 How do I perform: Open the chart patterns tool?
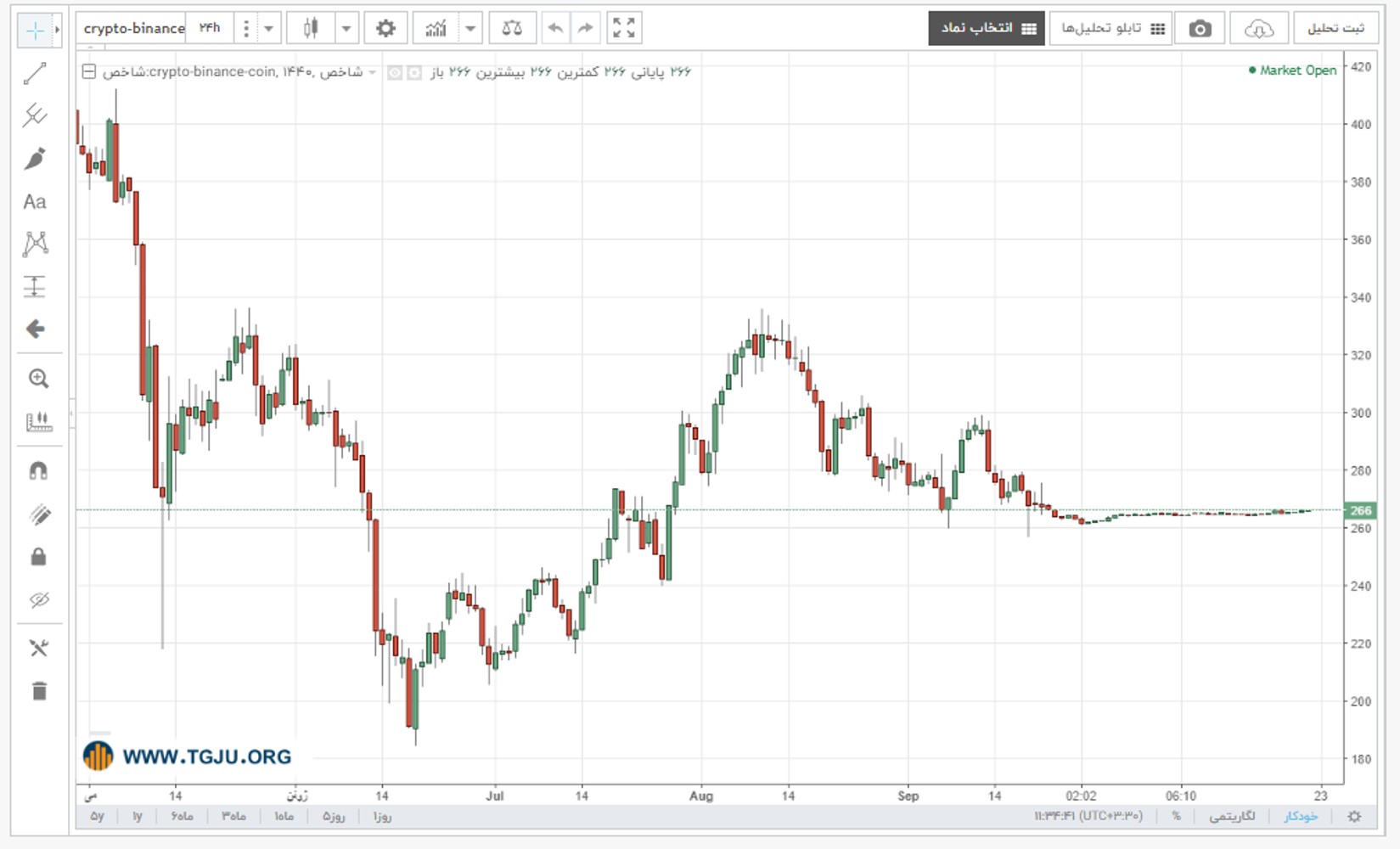point(35,244)
